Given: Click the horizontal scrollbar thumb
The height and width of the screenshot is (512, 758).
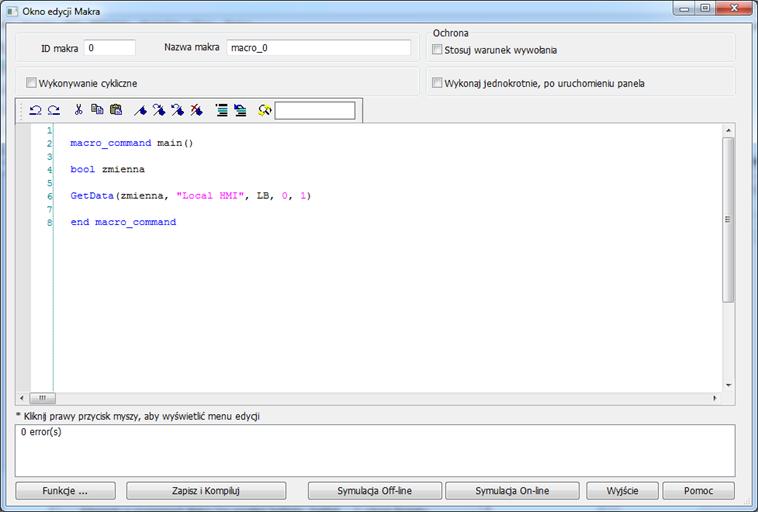Looking at the screenshot, I should coord(43,398).
